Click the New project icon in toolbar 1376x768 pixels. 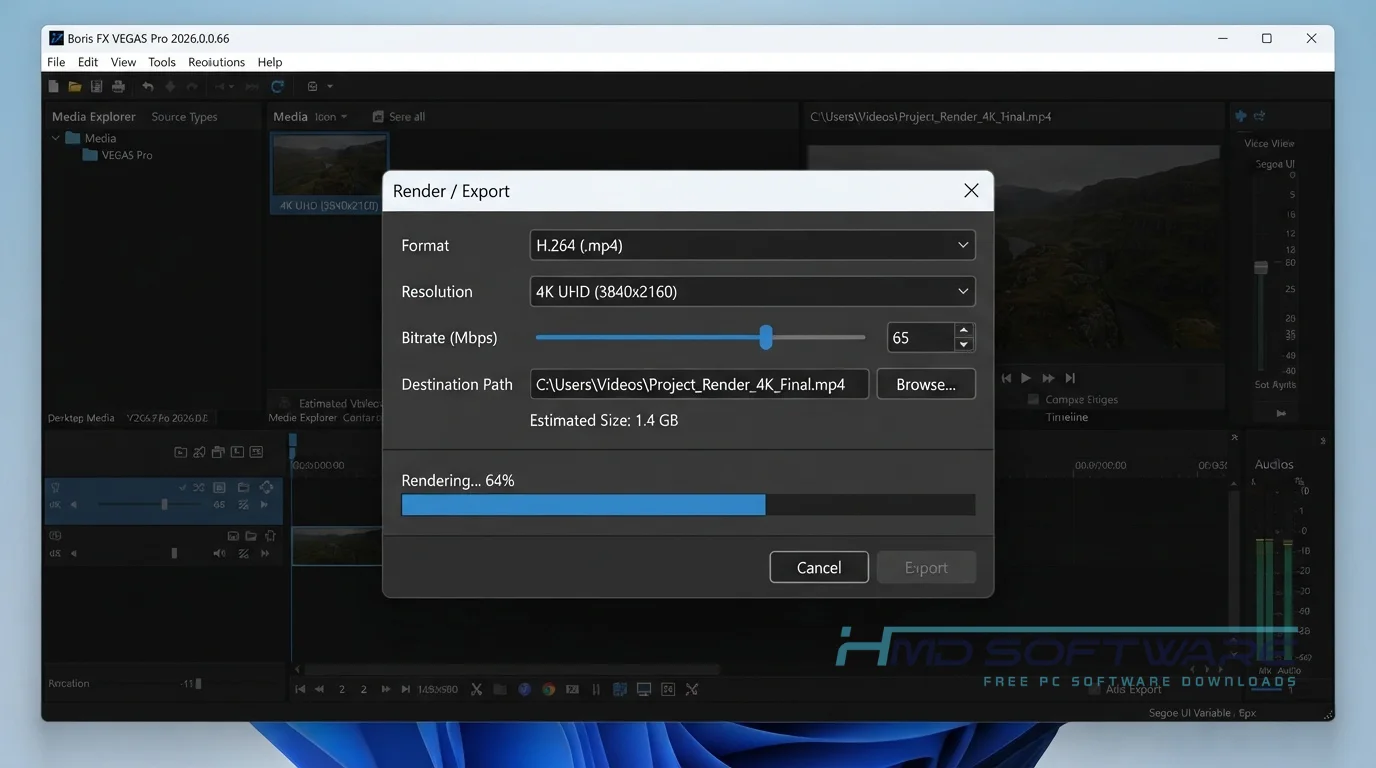(x=54, y=87)
